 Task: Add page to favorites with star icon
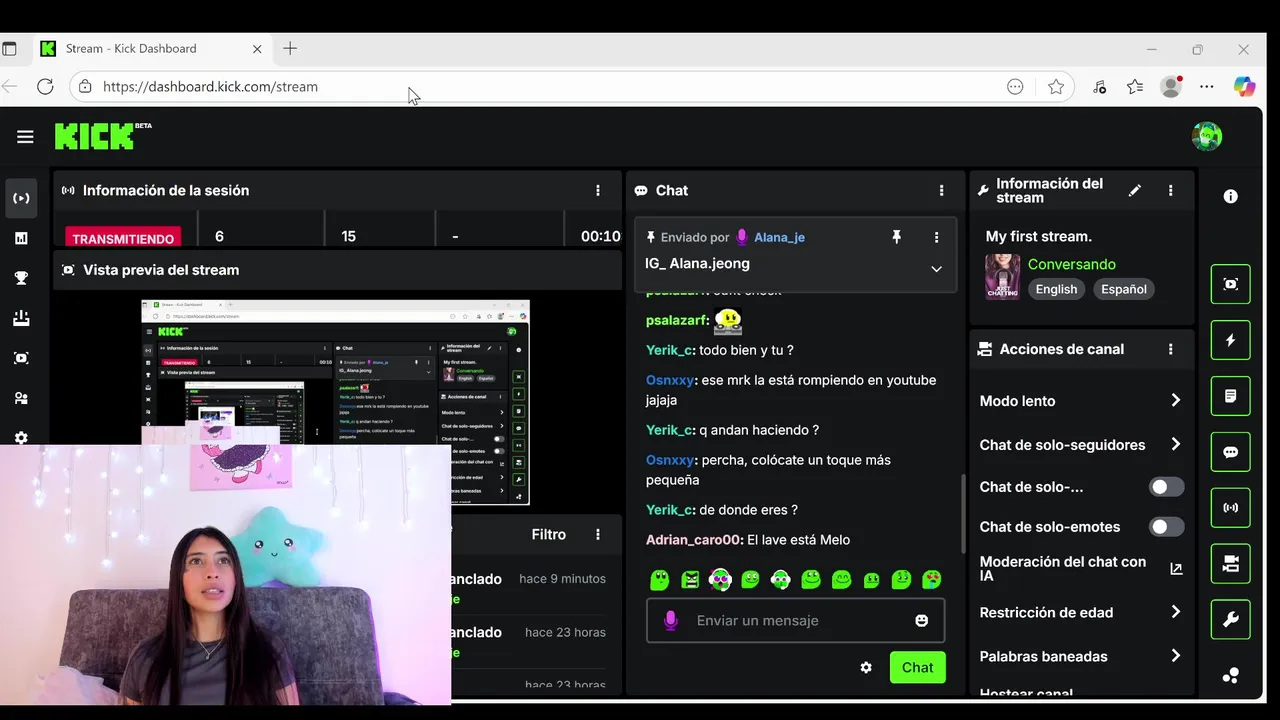pos(1056,87)
